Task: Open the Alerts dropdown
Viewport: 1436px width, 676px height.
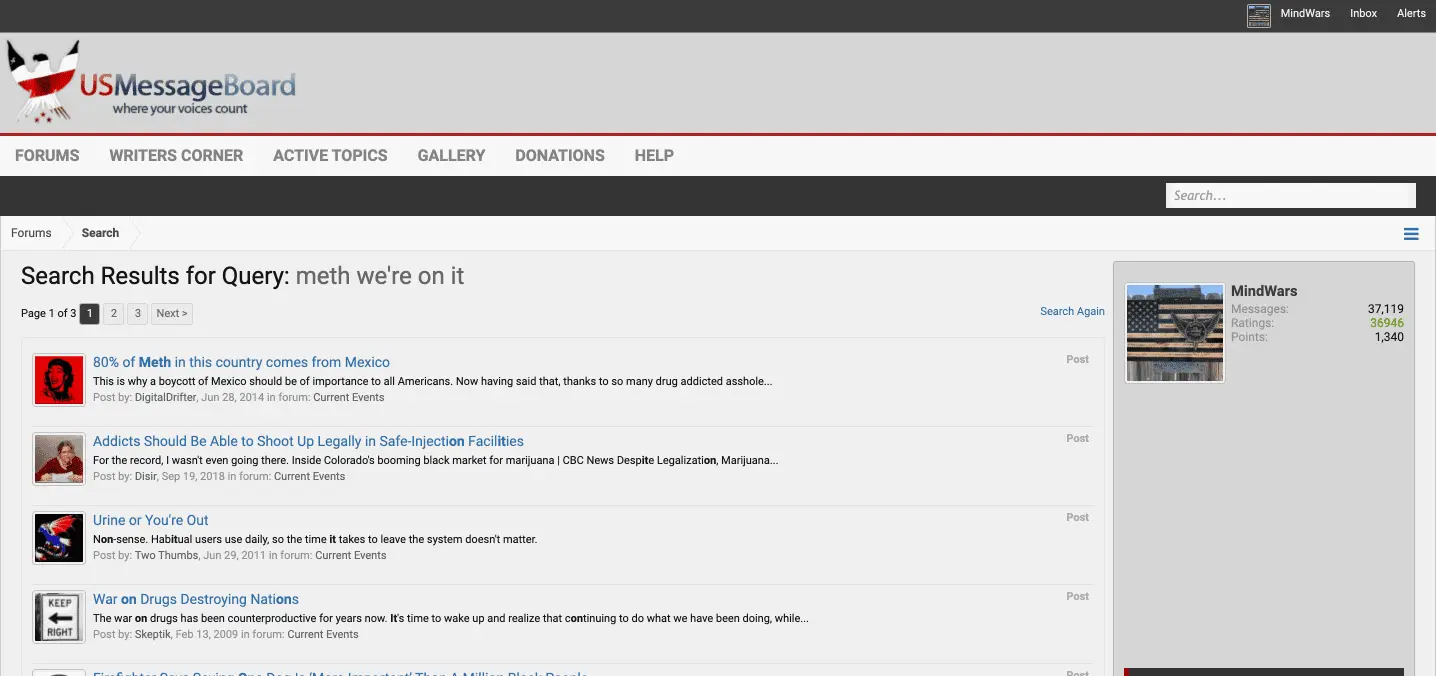Action: [x=1411, y=14]
